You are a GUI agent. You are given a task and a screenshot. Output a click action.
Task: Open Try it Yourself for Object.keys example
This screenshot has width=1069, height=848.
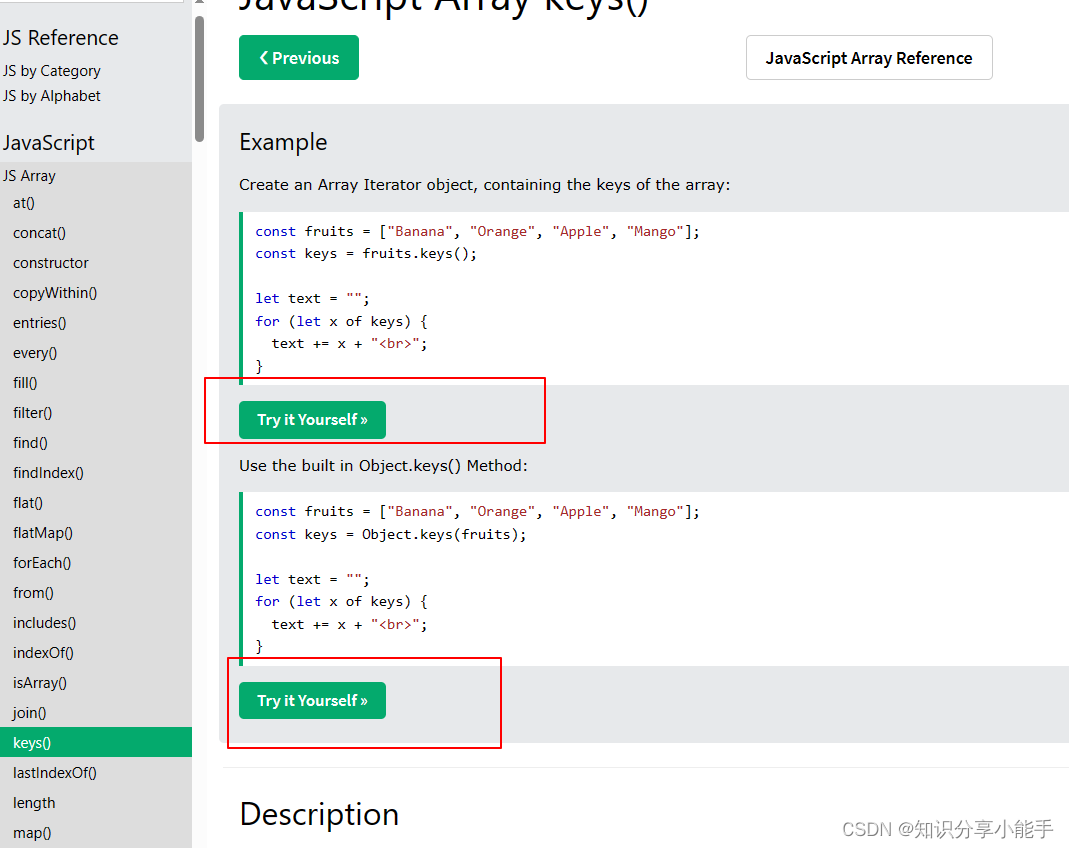pyautogui.click(x=312, y=701)
